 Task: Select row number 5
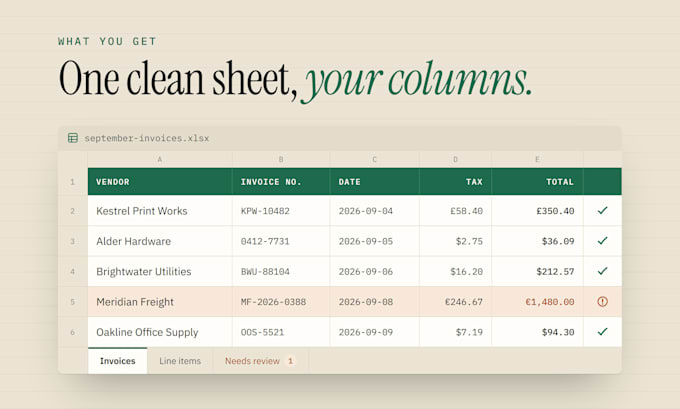(72, 302)
